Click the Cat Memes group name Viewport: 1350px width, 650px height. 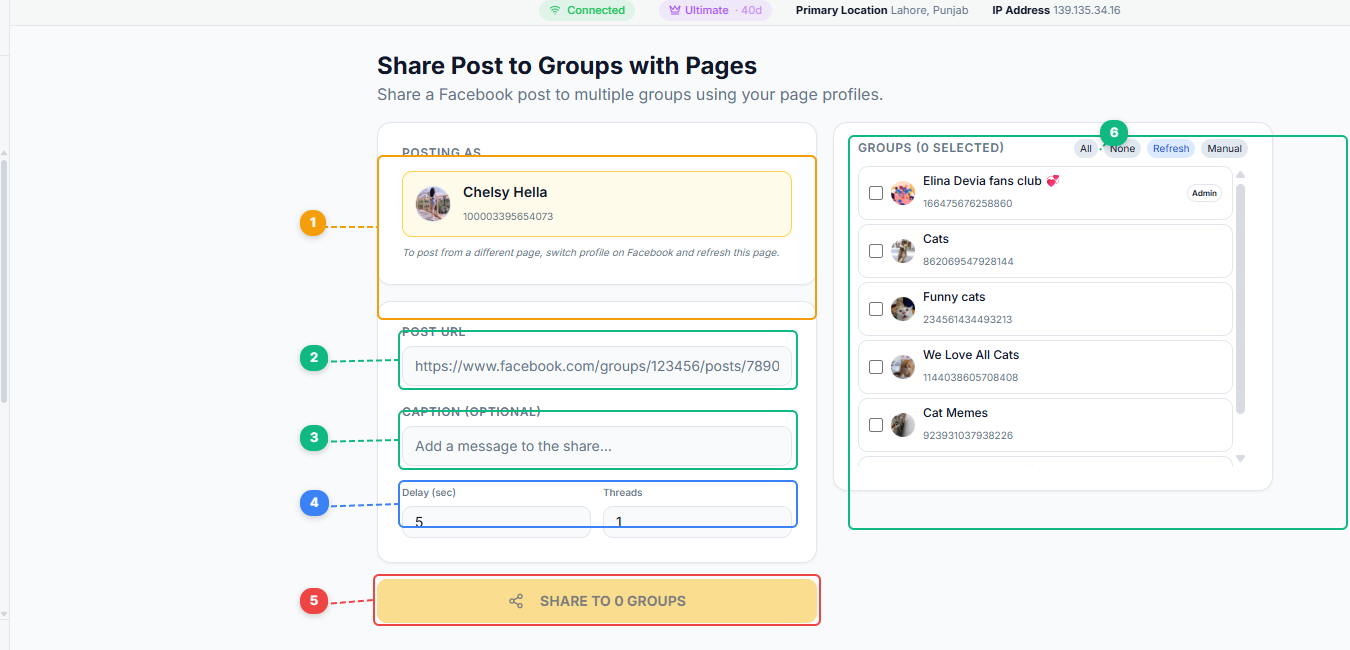[x=955, y=413]
